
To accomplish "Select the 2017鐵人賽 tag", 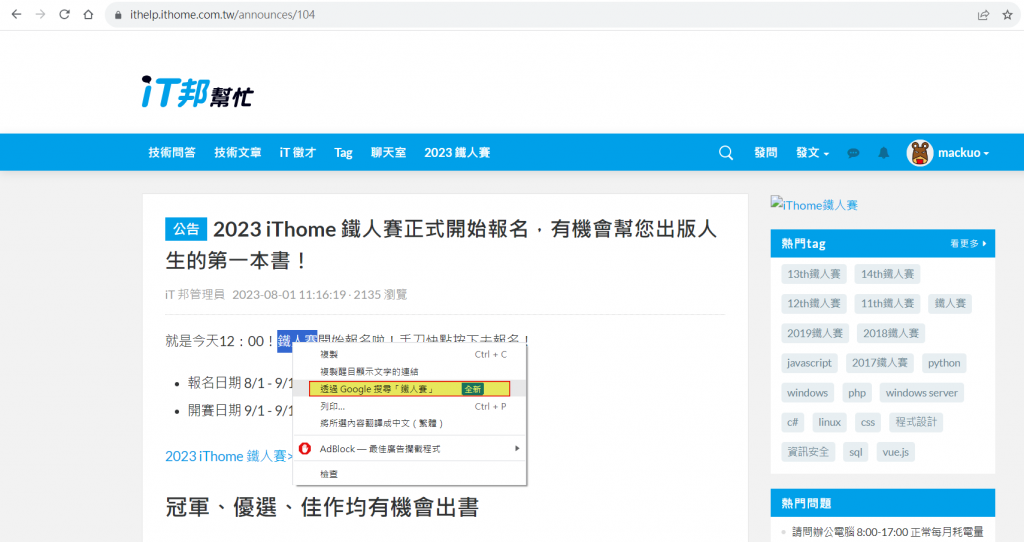I will pyautogui.click(x=880, y=363).
